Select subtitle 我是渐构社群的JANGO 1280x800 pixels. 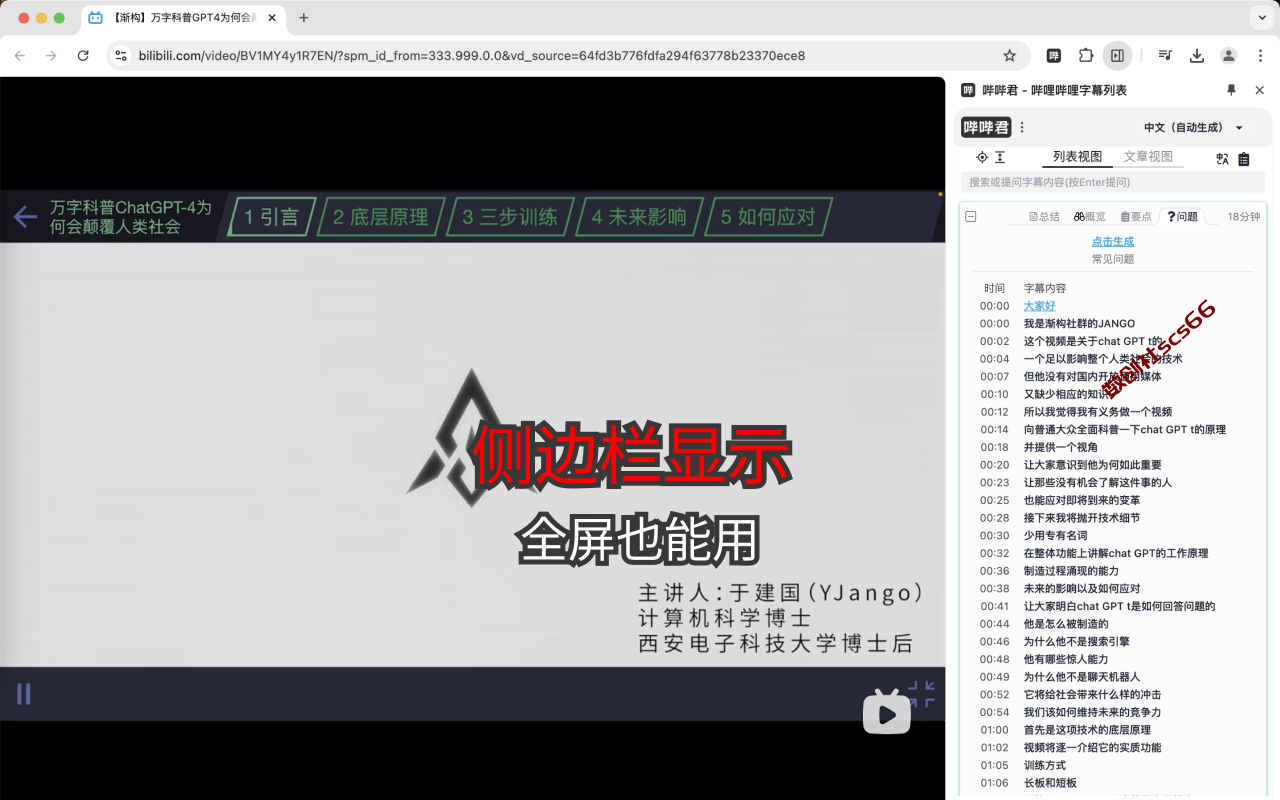tap(1079, 323)
